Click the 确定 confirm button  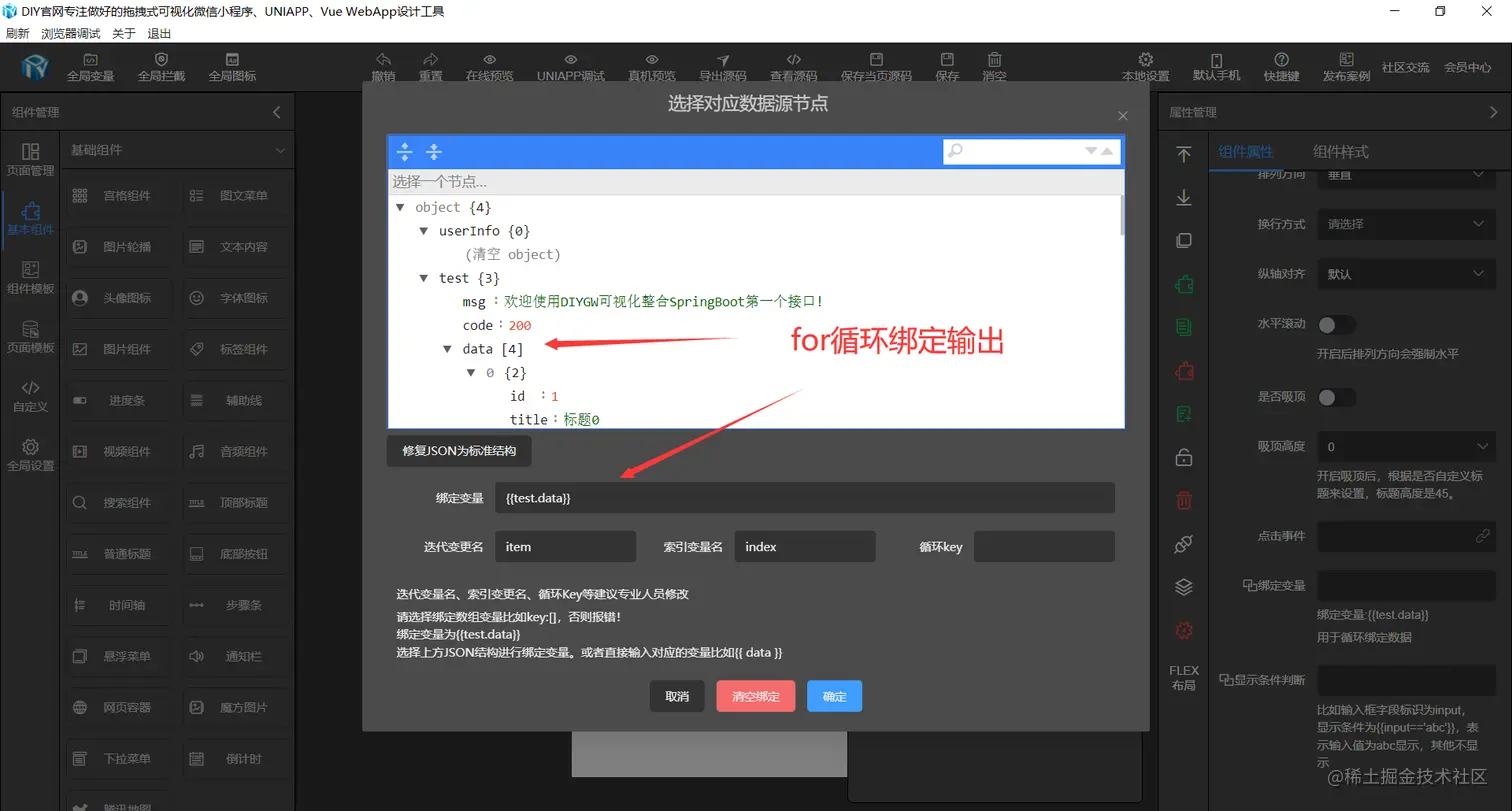pos(834,696)
